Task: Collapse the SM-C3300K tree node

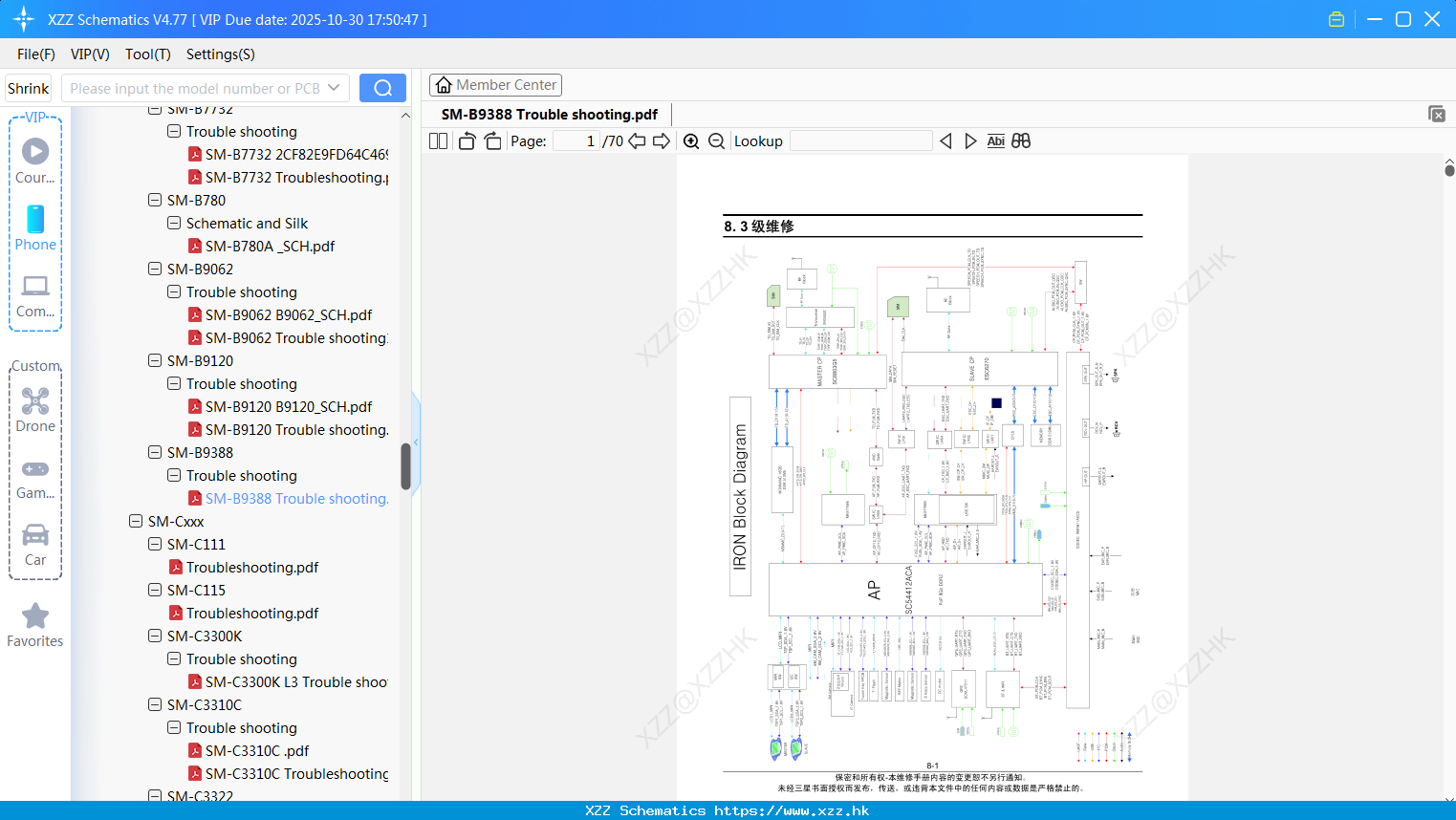Action: [155, 636]
